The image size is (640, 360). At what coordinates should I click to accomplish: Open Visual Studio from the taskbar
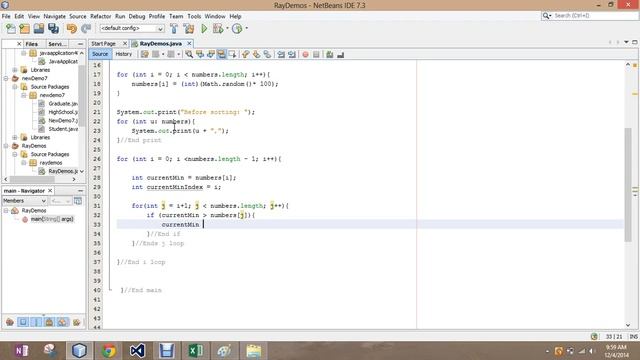pos(138,351)
